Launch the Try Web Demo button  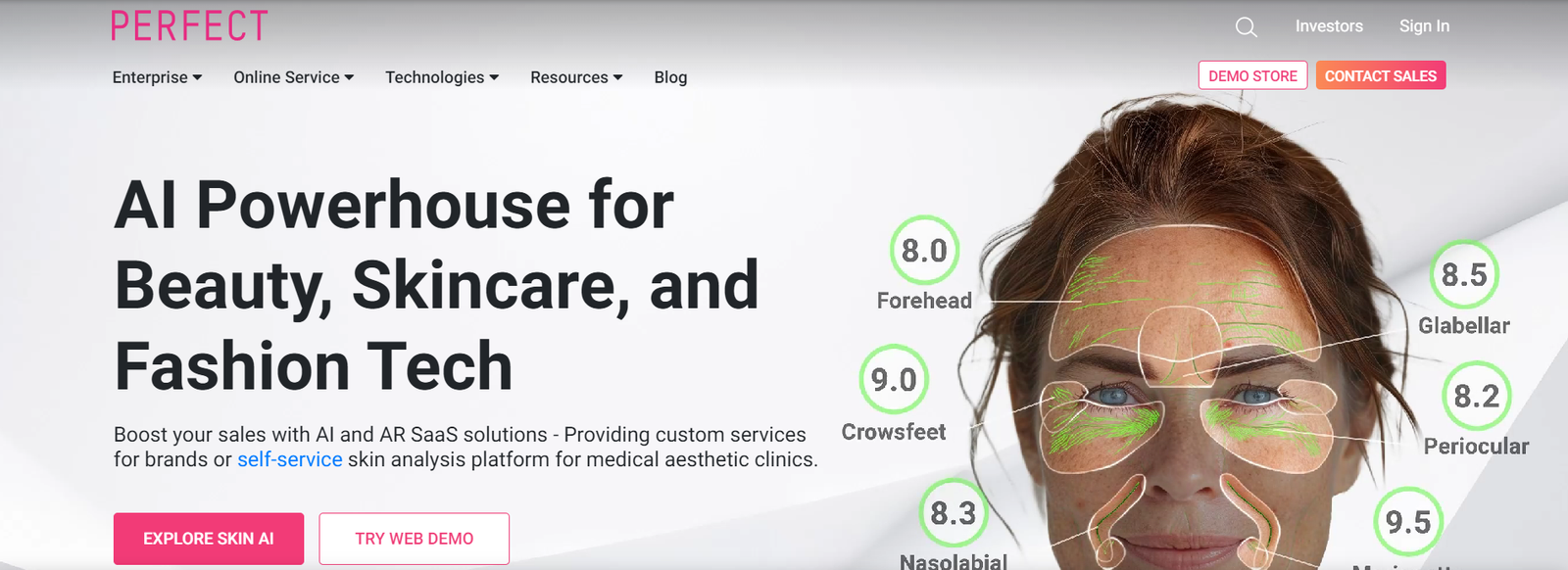tap(415, 539)
